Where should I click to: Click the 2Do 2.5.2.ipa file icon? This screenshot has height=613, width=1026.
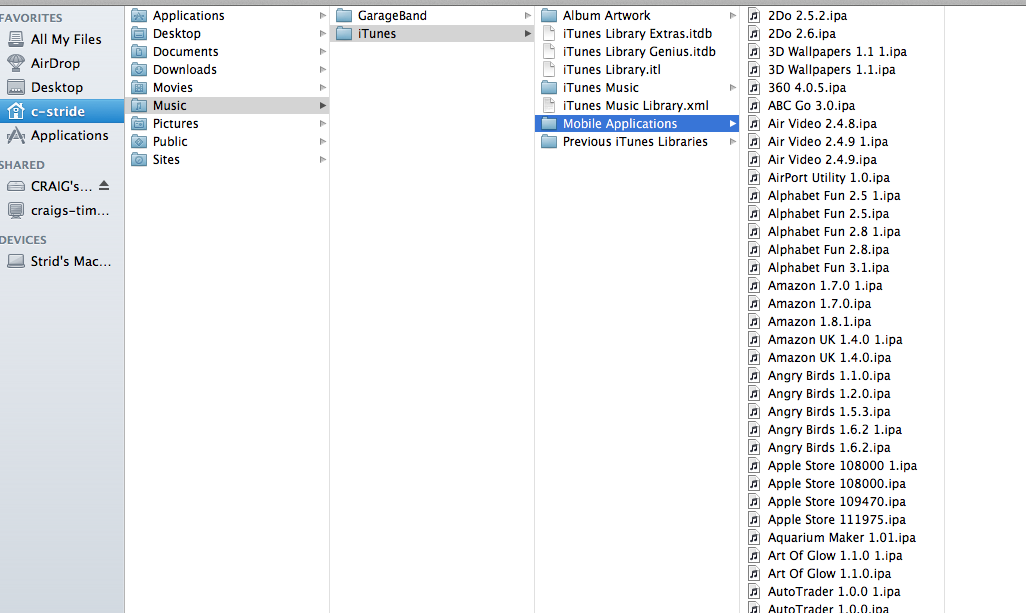[x=754, y=15]
